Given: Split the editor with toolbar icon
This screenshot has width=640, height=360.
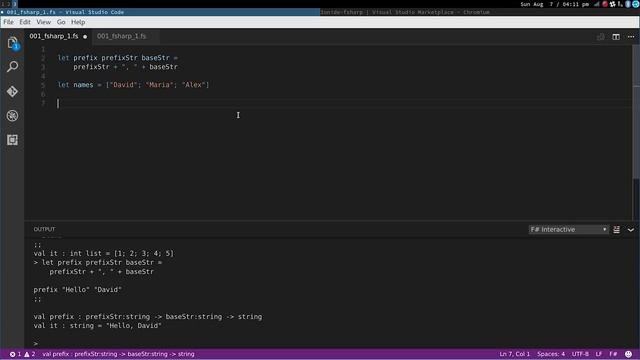Looking at the screenshot, I should pos(616,37).
